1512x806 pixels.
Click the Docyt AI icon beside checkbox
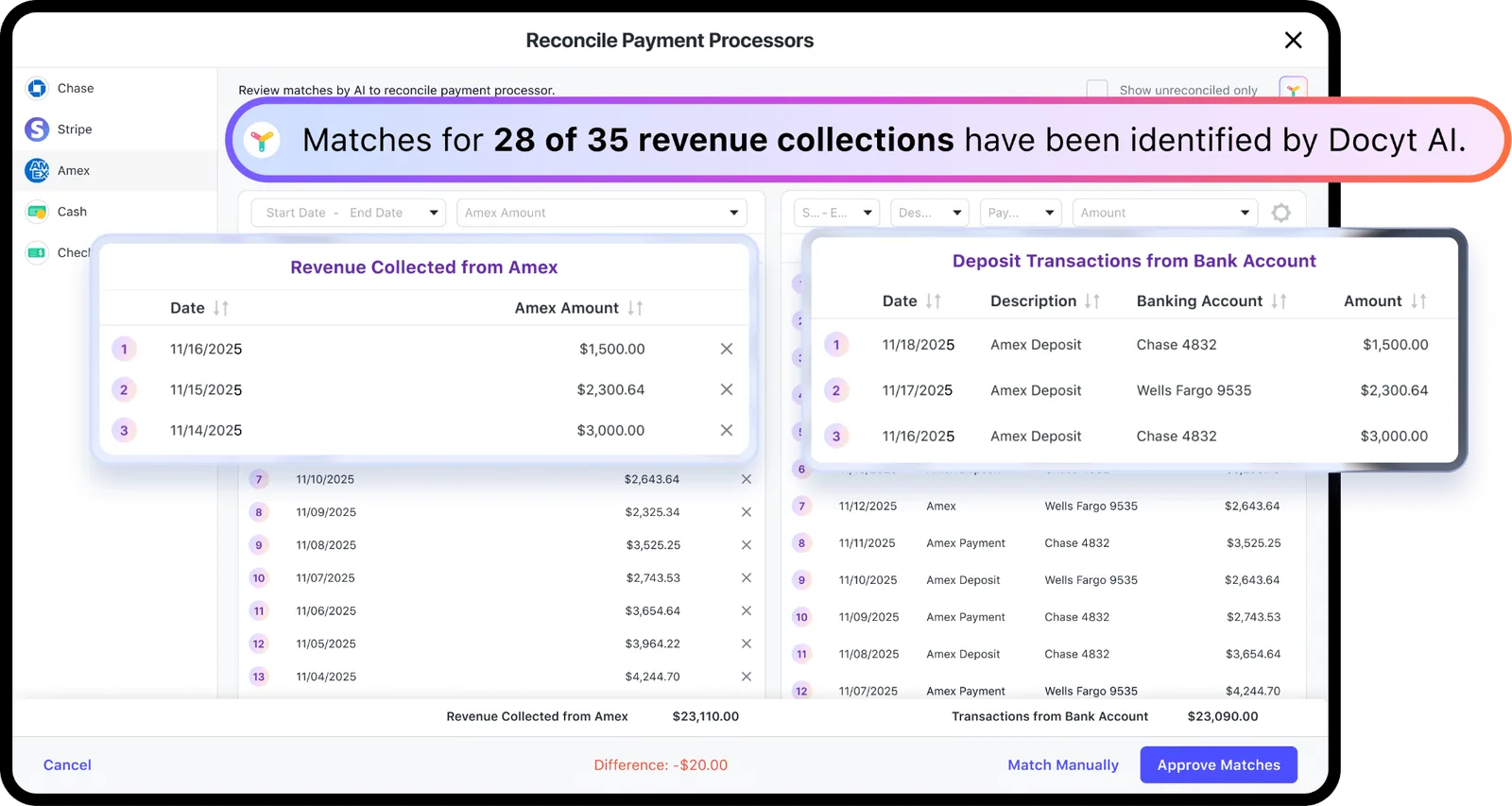click(1293, 90)
